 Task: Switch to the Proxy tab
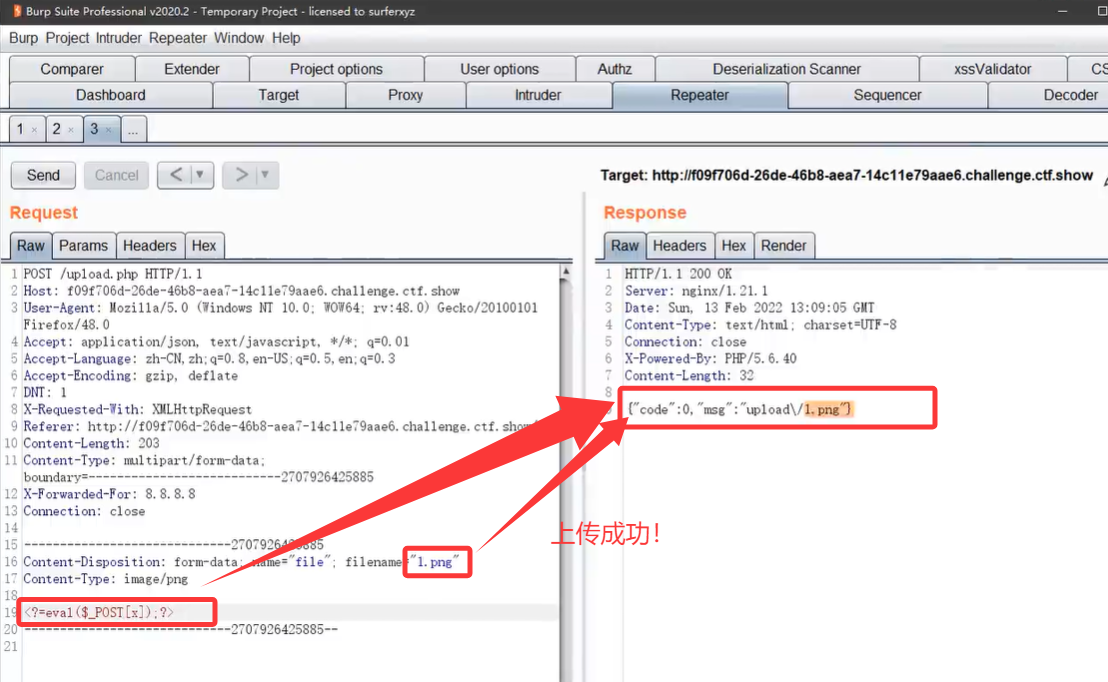[x=406, y=95]
